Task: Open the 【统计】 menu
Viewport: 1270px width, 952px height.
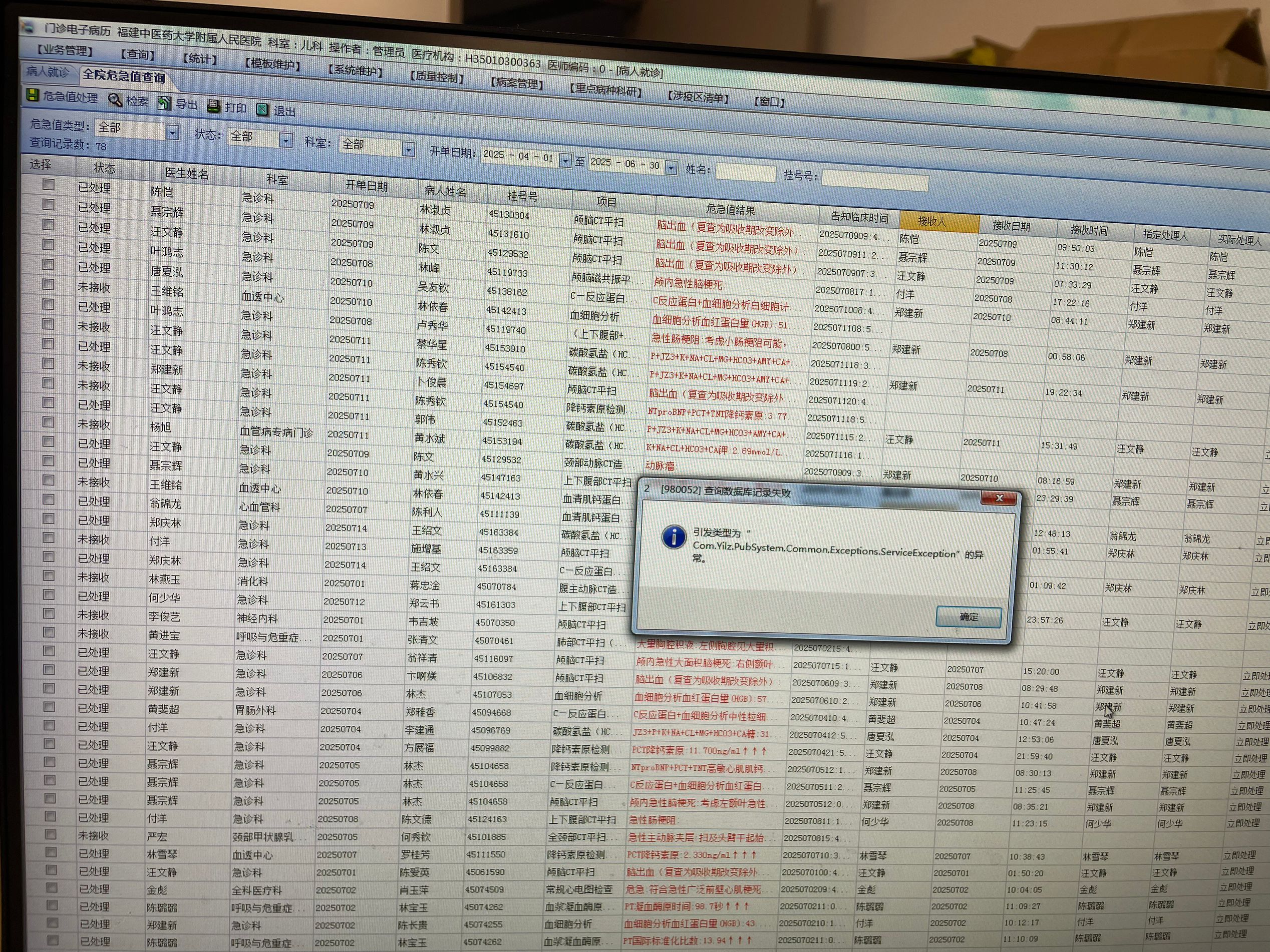Action: 200,59
